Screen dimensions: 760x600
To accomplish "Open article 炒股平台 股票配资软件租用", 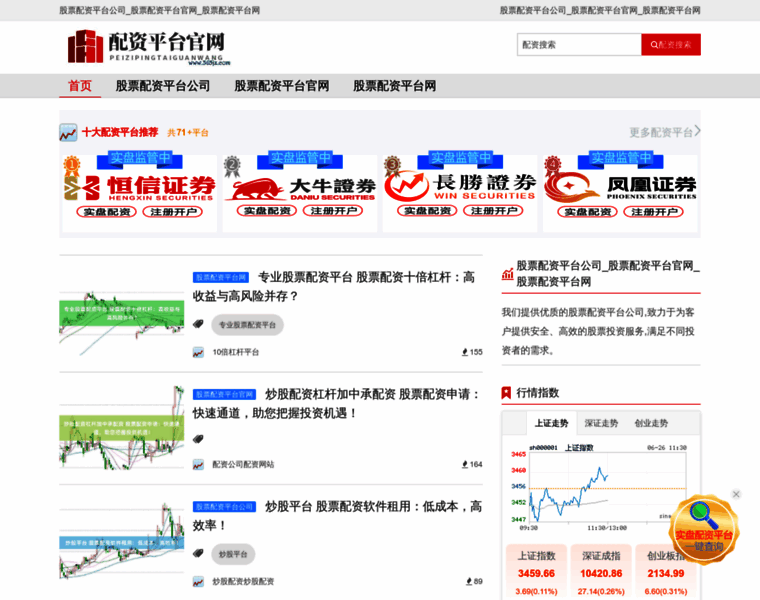I will pyautogui.click(x=337, y=516).
